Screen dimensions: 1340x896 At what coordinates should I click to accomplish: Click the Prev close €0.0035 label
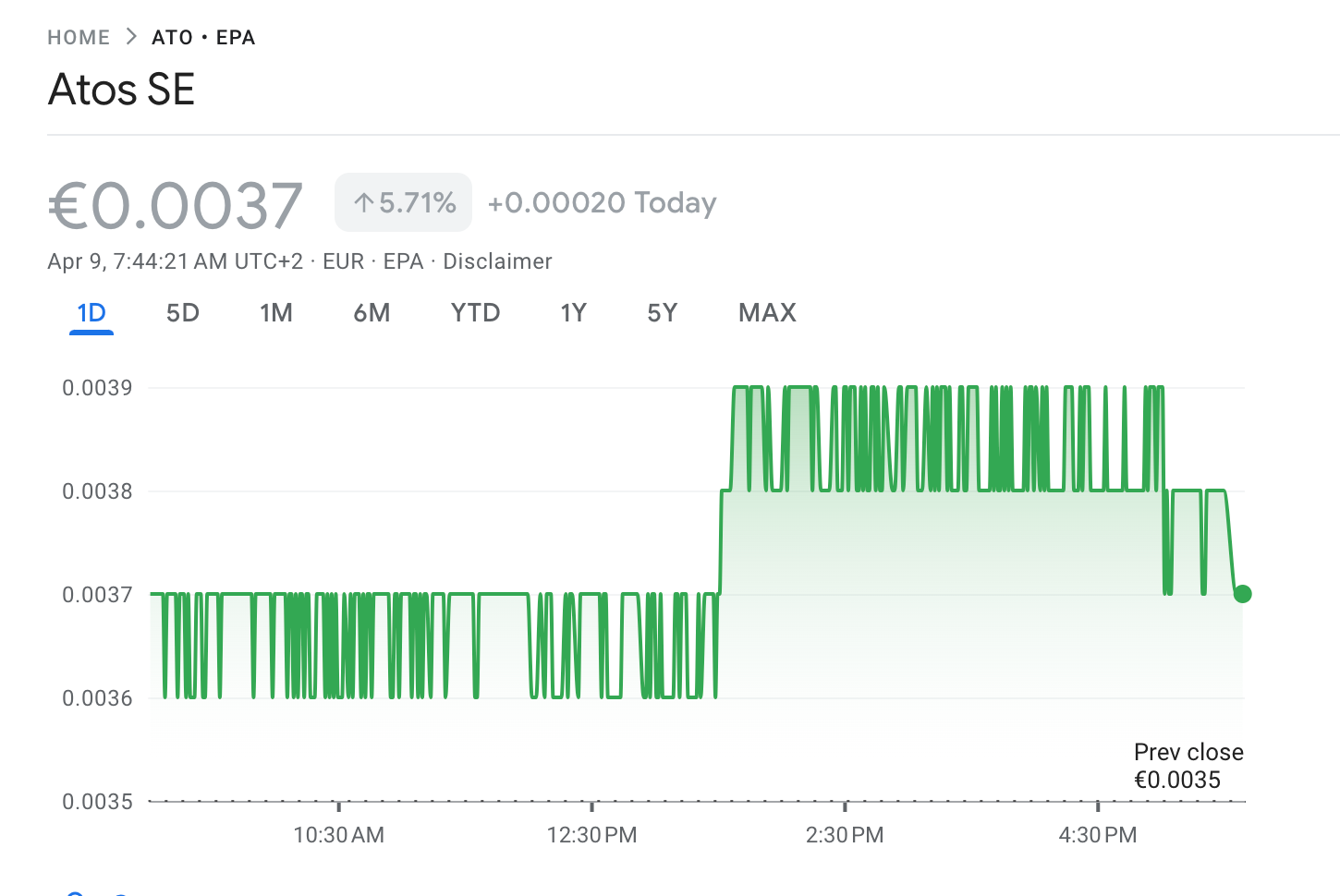tap(1188, 766)
